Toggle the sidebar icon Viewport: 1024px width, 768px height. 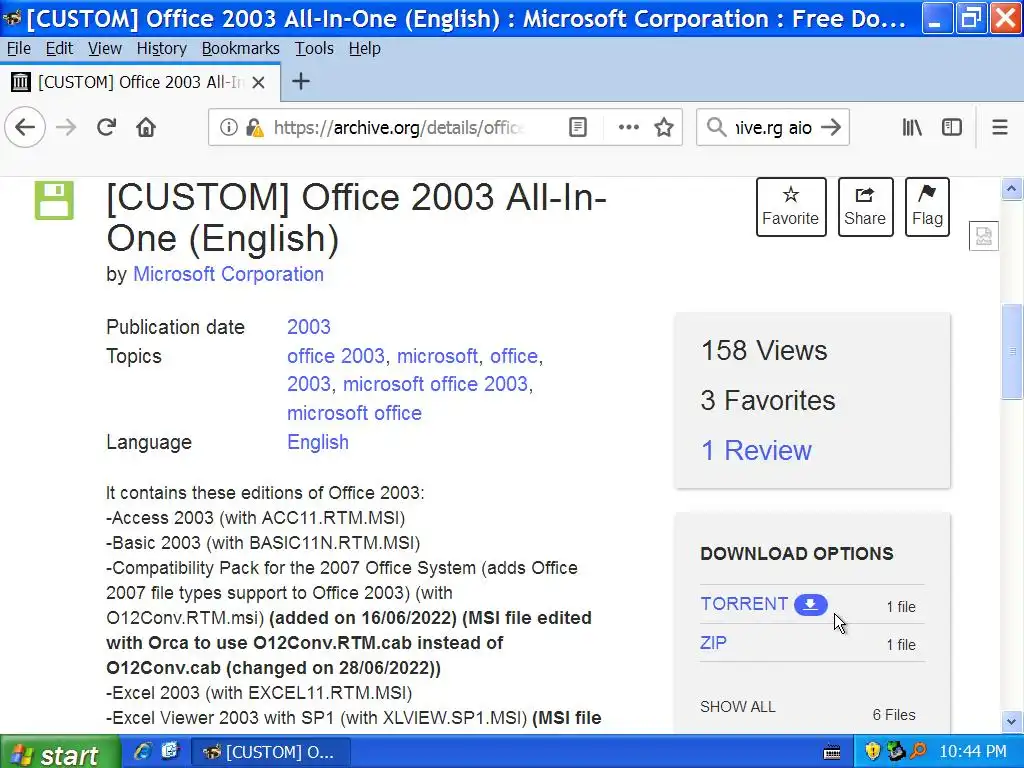(952, 127)
